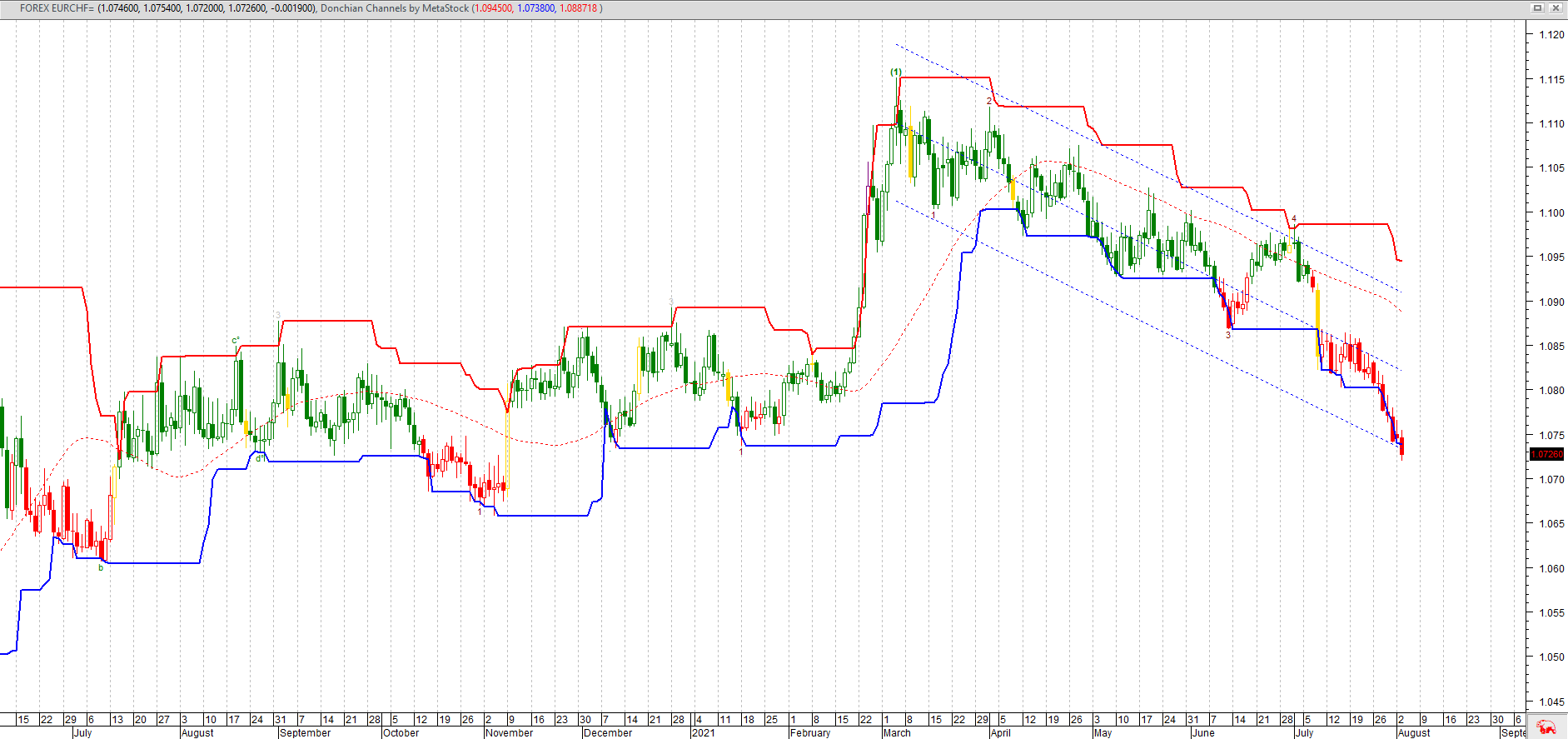Select the green 'b' wave label at the low
1568x739 pixels.
(x=101, y=568)
